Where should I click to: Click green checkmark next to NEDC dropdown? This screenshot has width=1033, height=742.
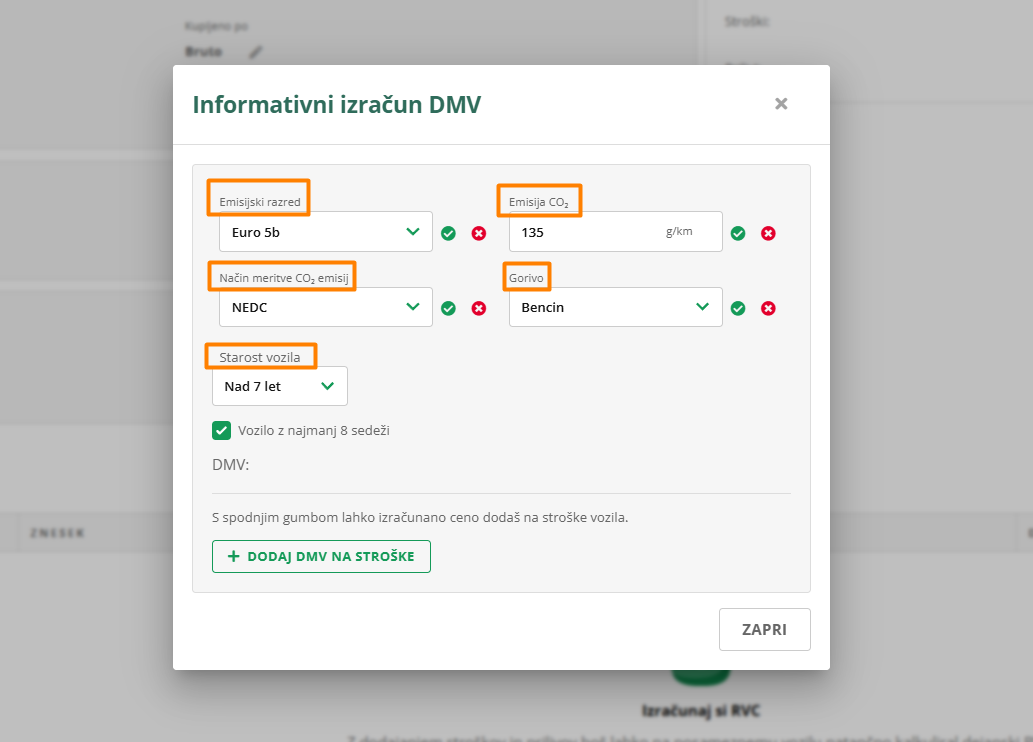448,308
